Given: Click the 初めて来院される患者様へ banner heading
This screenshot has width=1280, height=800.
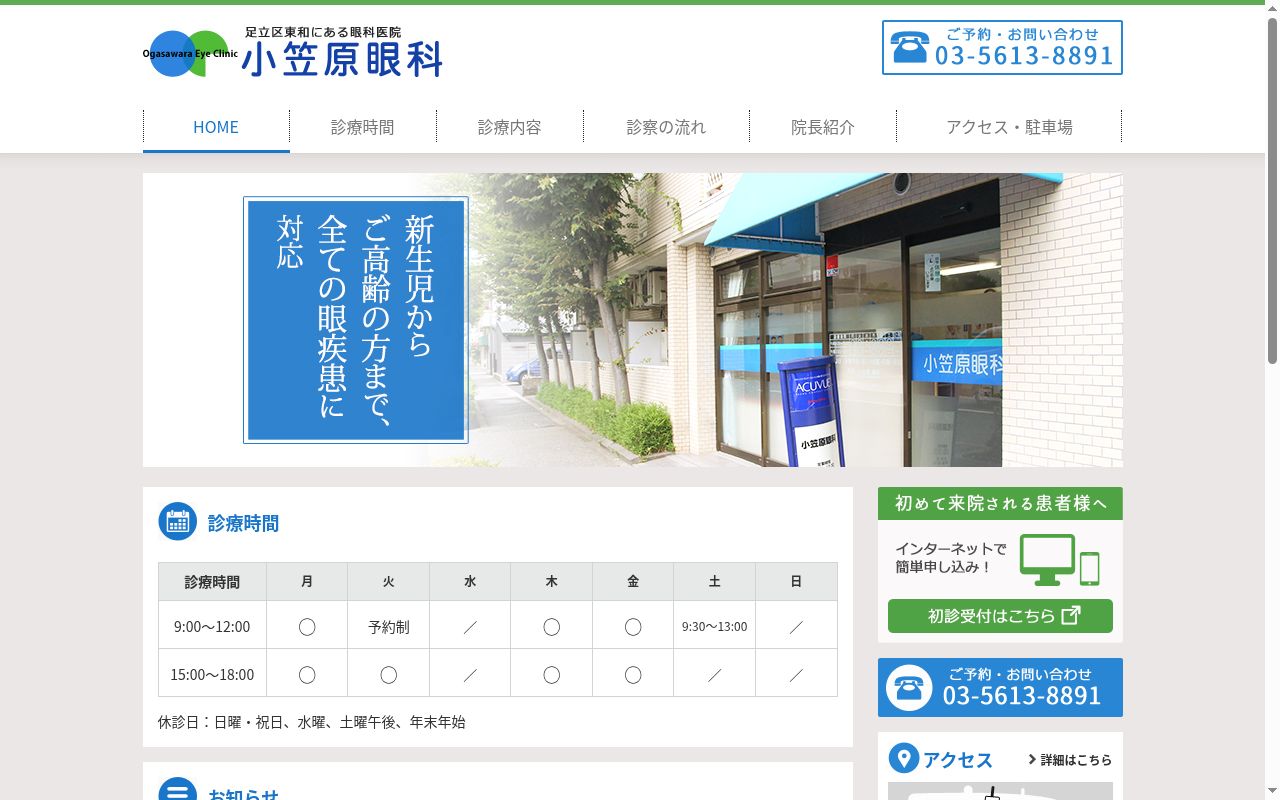Looking at the screenshot, I should (x=1000, y=503).
